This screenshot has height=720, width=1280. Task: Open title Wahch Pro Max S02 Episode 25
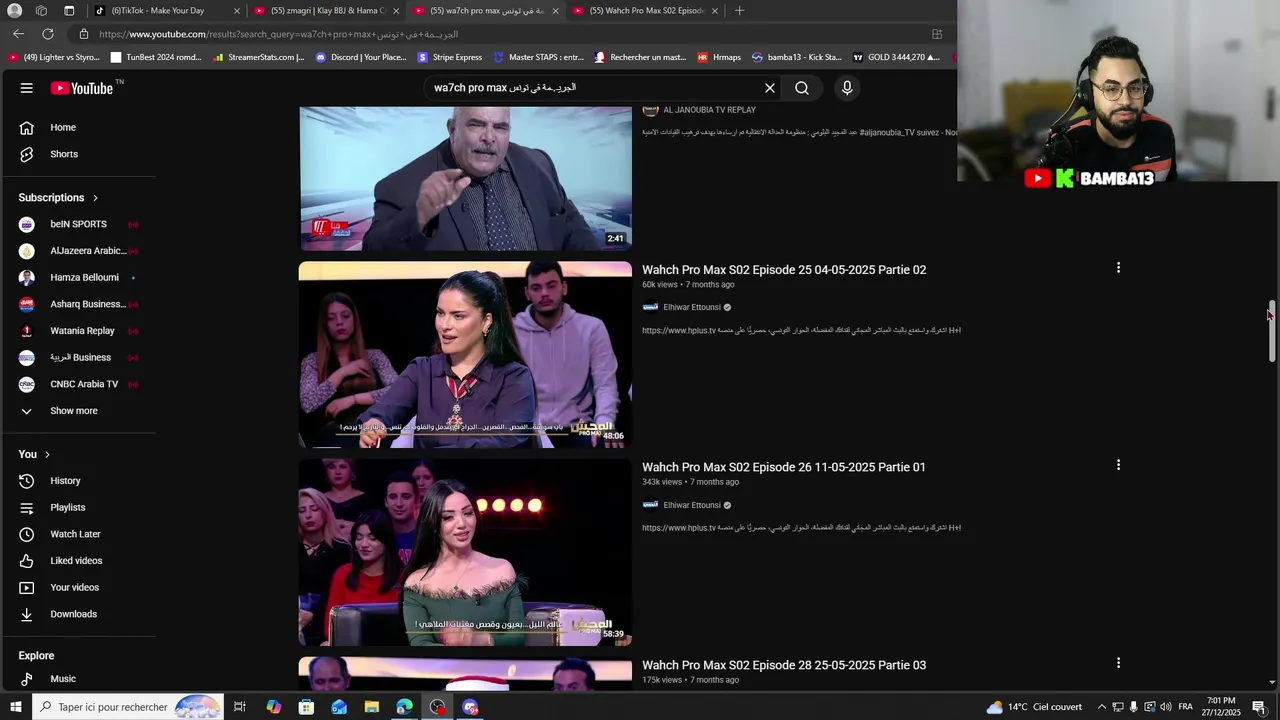(x=784, y=270)
